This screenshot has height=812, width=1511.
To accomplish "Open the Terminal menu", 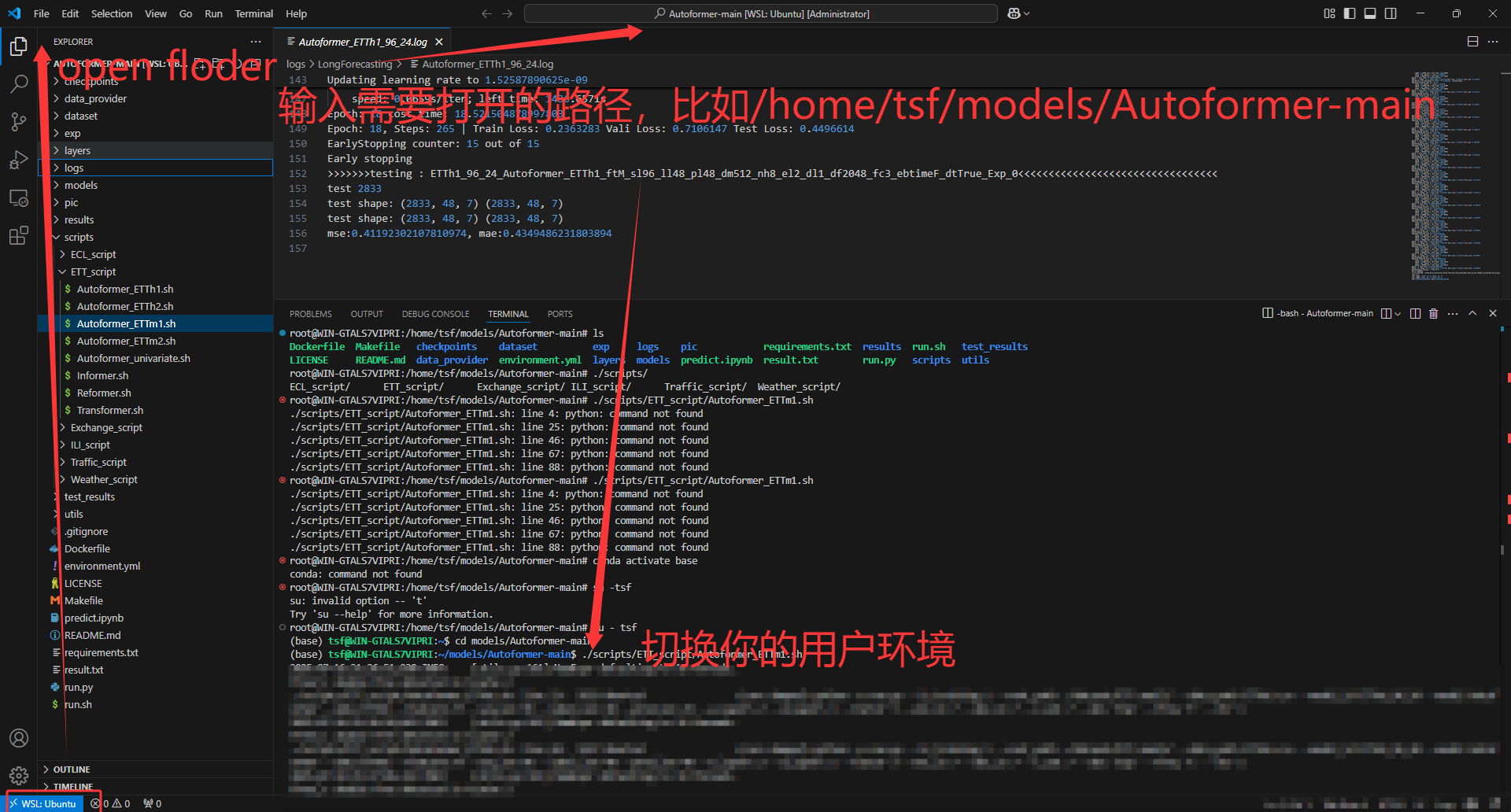I will pos(253,13).
